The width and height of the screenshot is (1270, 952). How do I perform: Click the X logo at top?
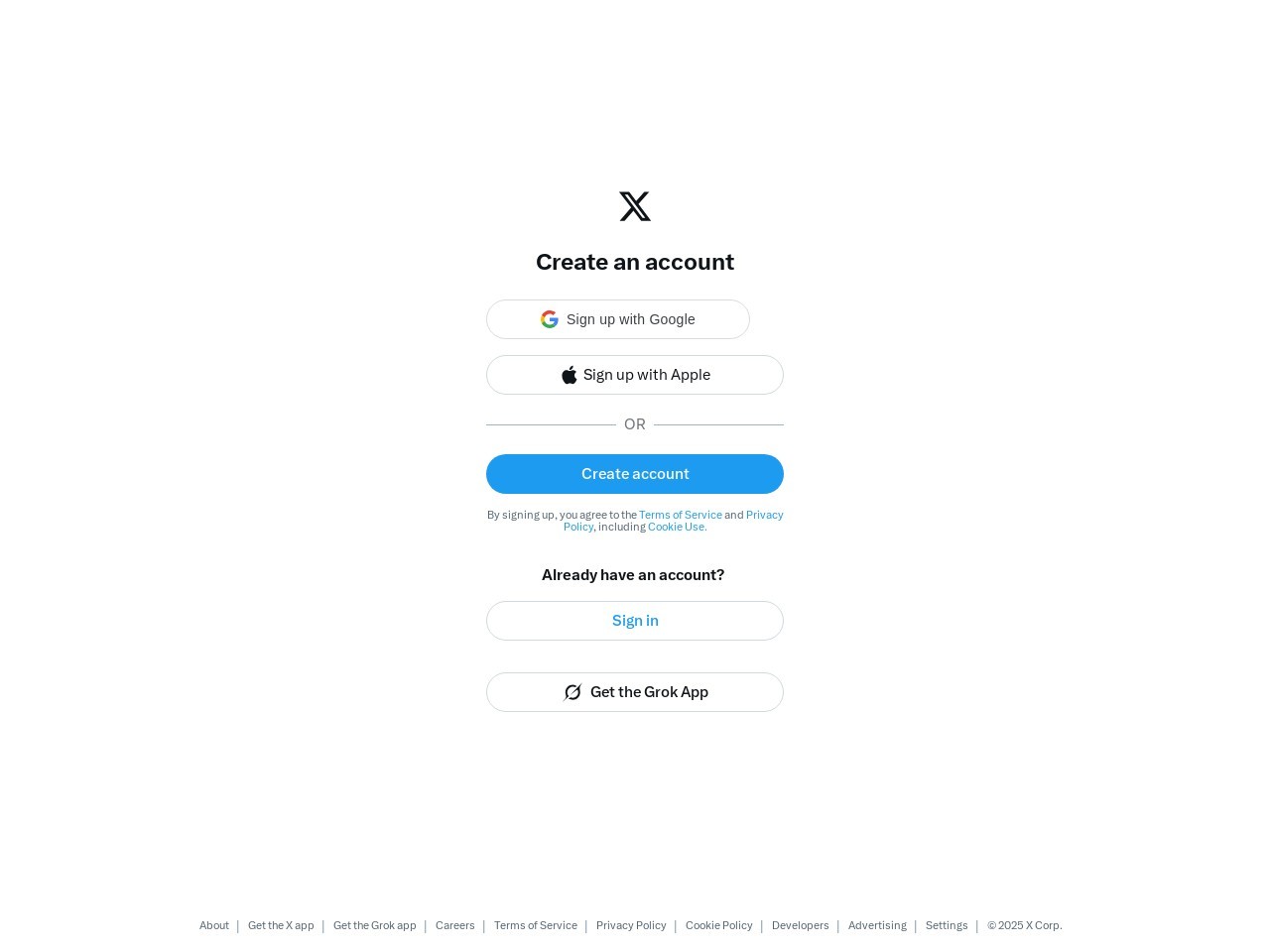635,206
